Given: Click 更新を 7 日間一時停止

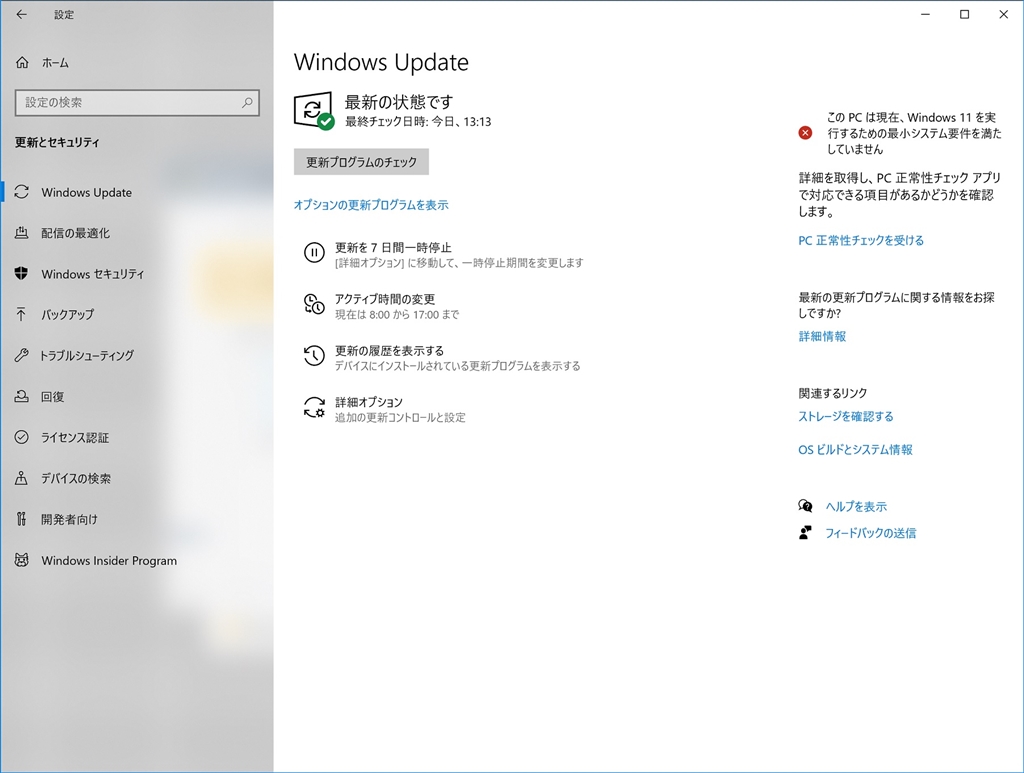Looking at the screenshot, I should click(x=393, y=247).
